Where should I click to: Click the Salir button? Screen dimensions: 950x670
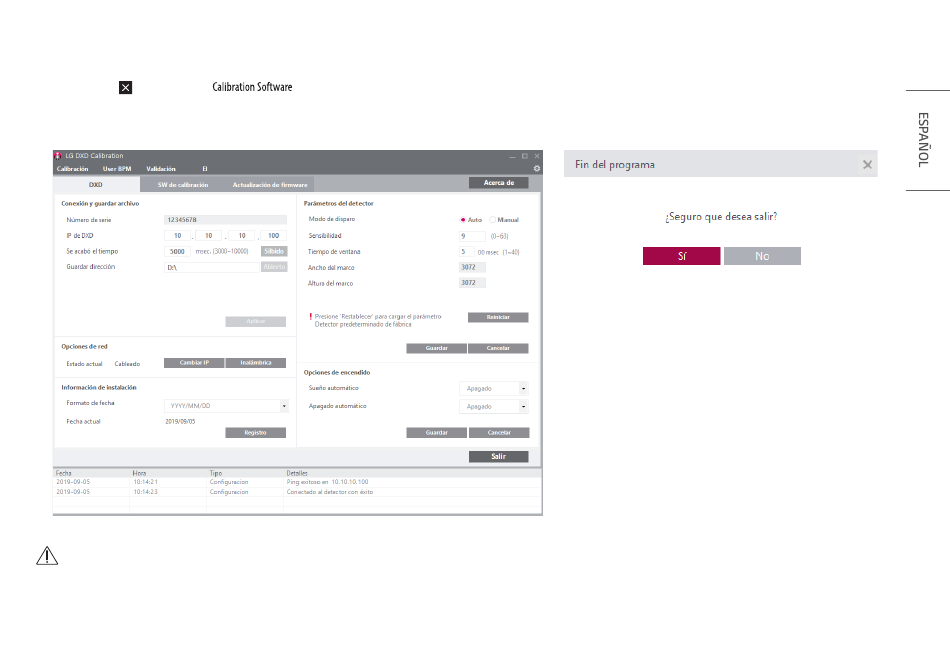pyautogui.click(x=499, y=456)
